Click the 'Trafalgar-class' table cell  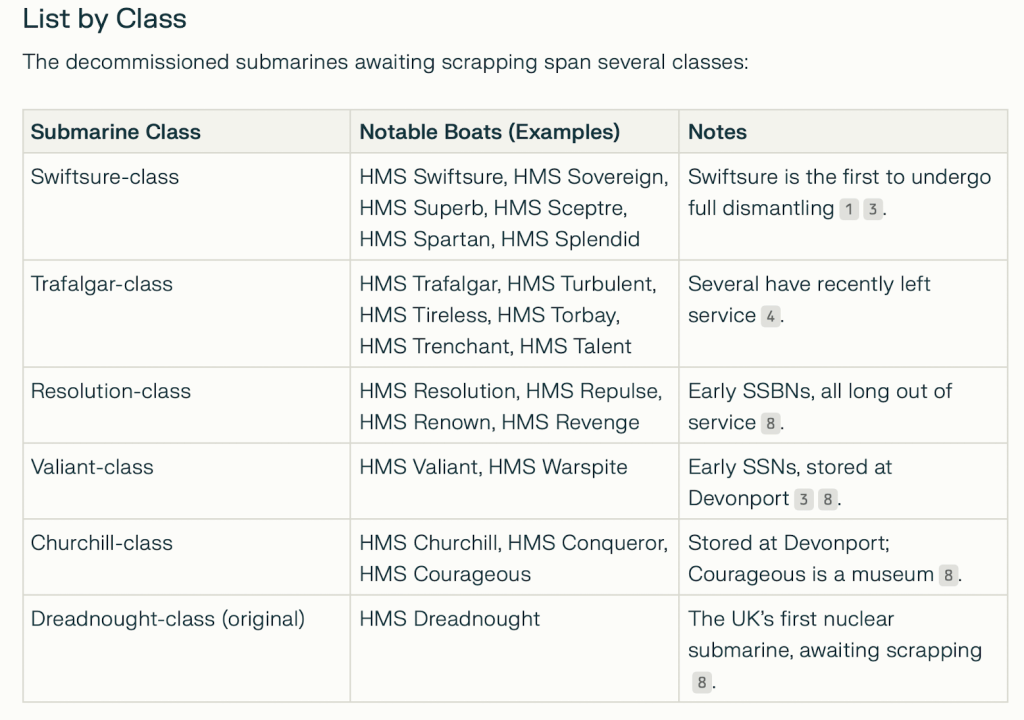pyautogui.click(x=102, y=284)
